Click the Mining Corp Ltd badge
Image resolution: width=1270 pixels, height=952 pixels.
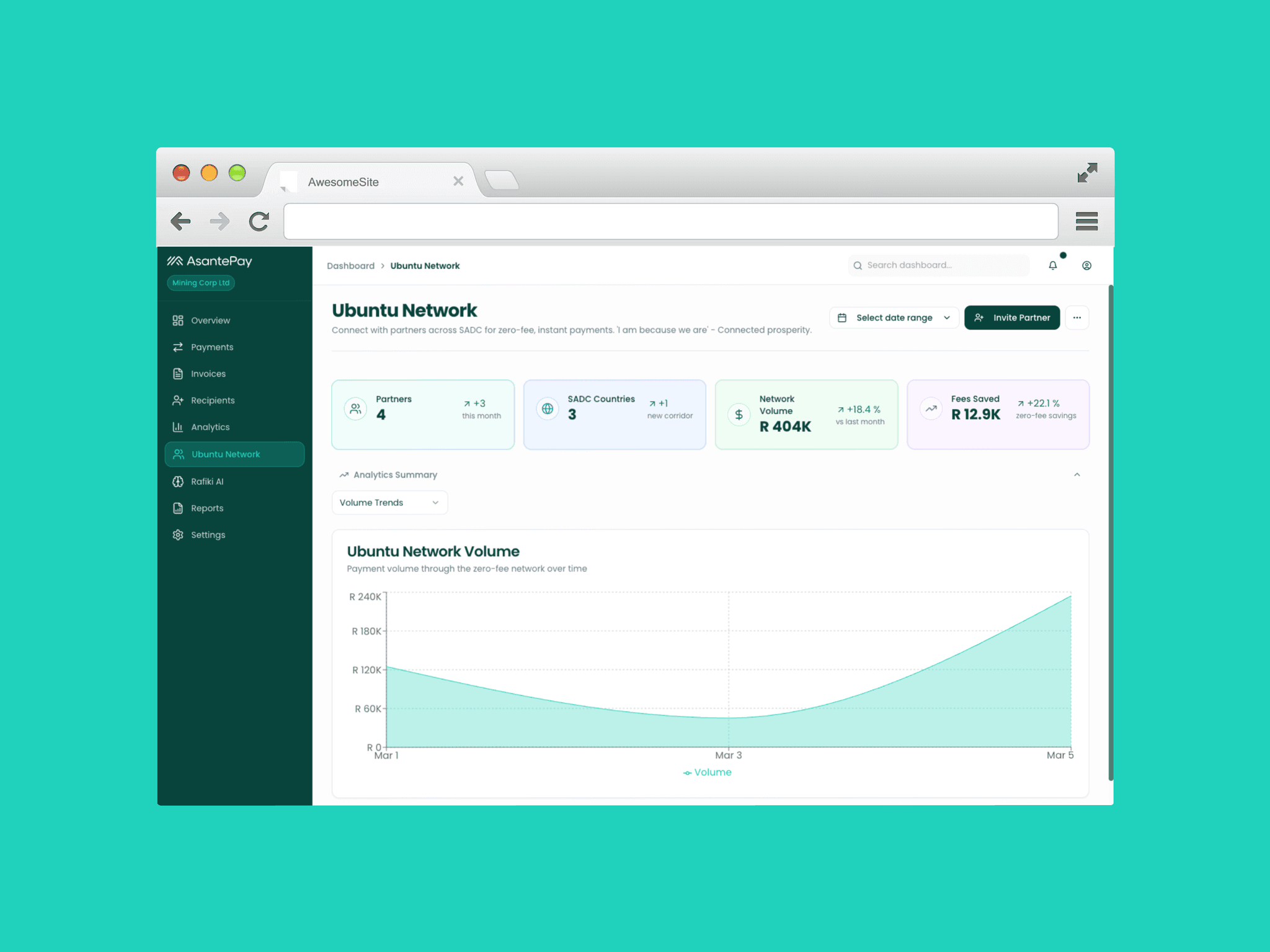tap(200, 283)
